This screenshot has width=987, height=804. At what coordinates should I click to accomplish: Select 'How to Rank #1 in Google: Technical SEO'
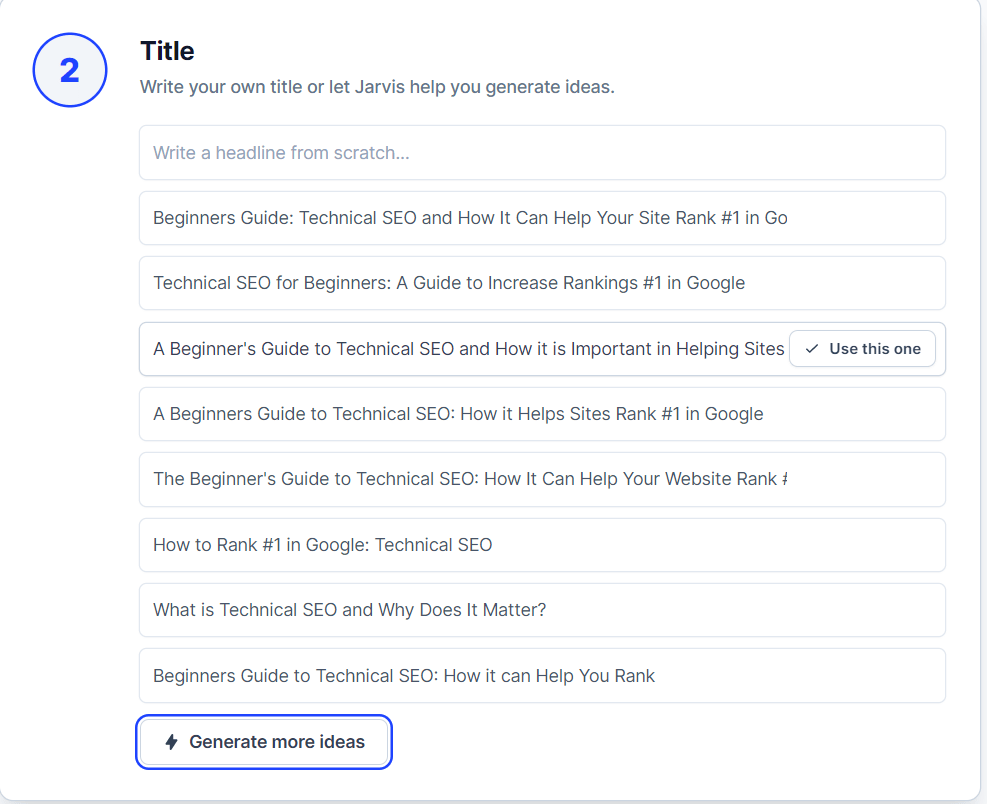click(x=542, y=545)
